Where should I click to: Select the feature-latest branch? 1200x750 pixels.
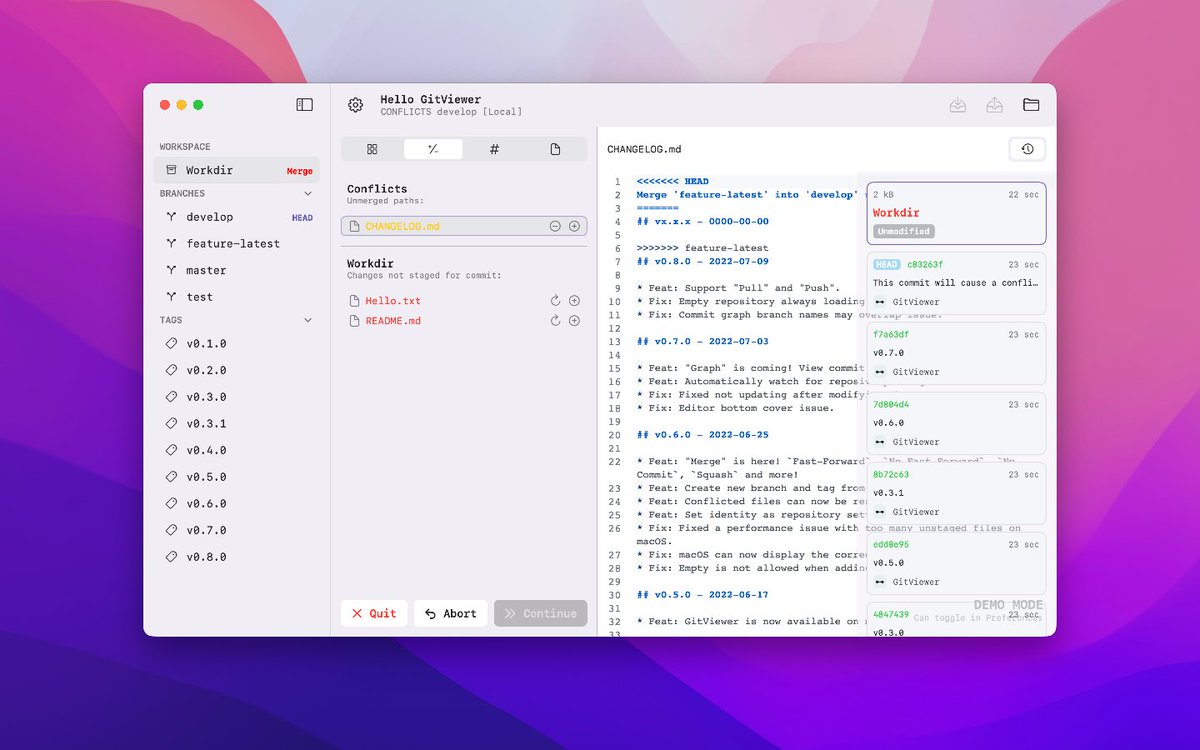click(x=236, y=243)
